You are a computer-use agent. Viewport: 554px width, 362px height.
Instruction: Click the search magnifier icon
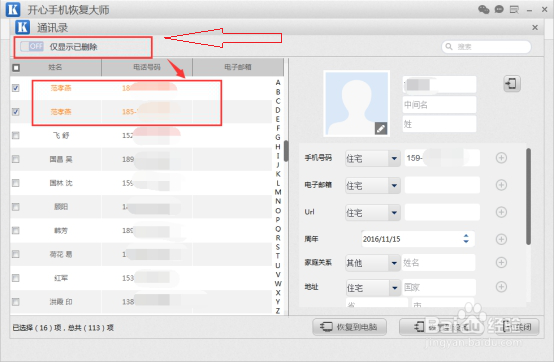point(449,47)
